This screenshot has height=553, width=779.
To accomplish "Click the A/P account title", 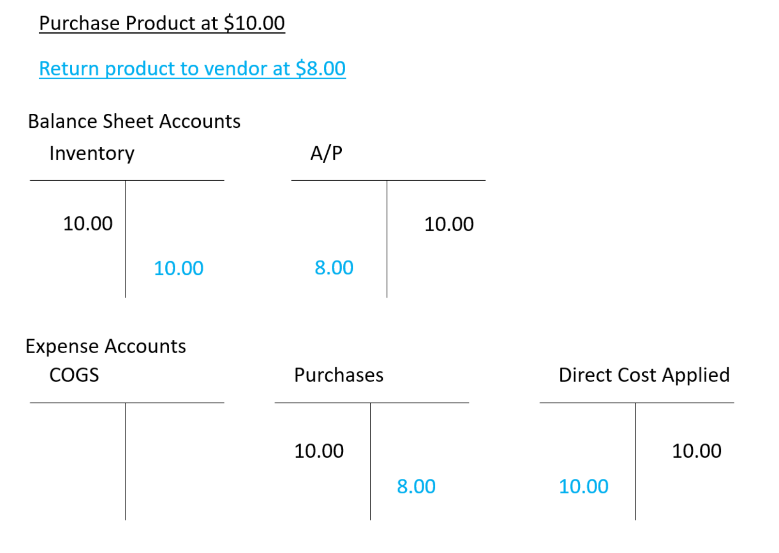I will coord(327,154).
